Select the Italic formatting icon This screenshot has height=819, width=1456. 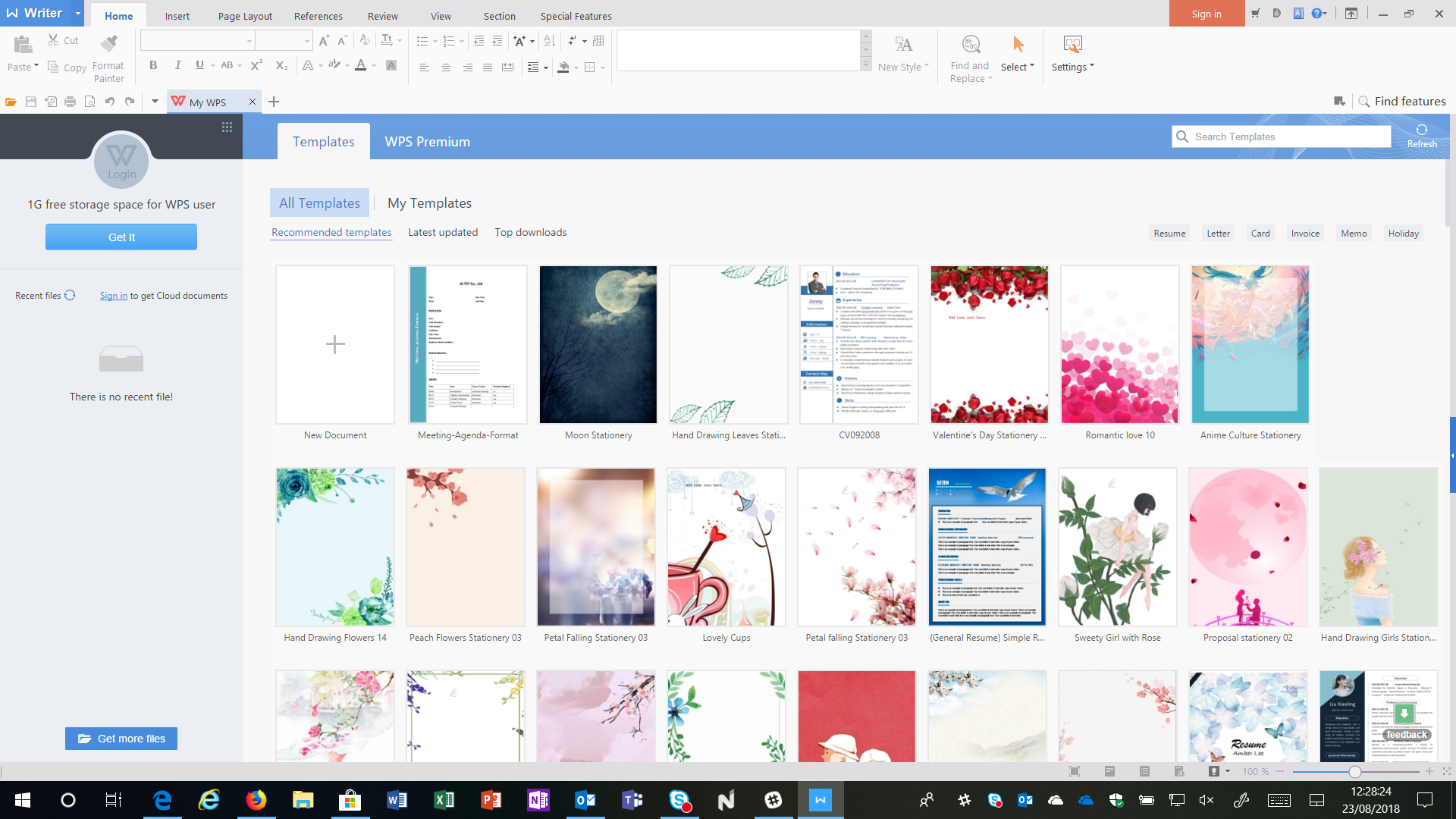tap(176, 67)
